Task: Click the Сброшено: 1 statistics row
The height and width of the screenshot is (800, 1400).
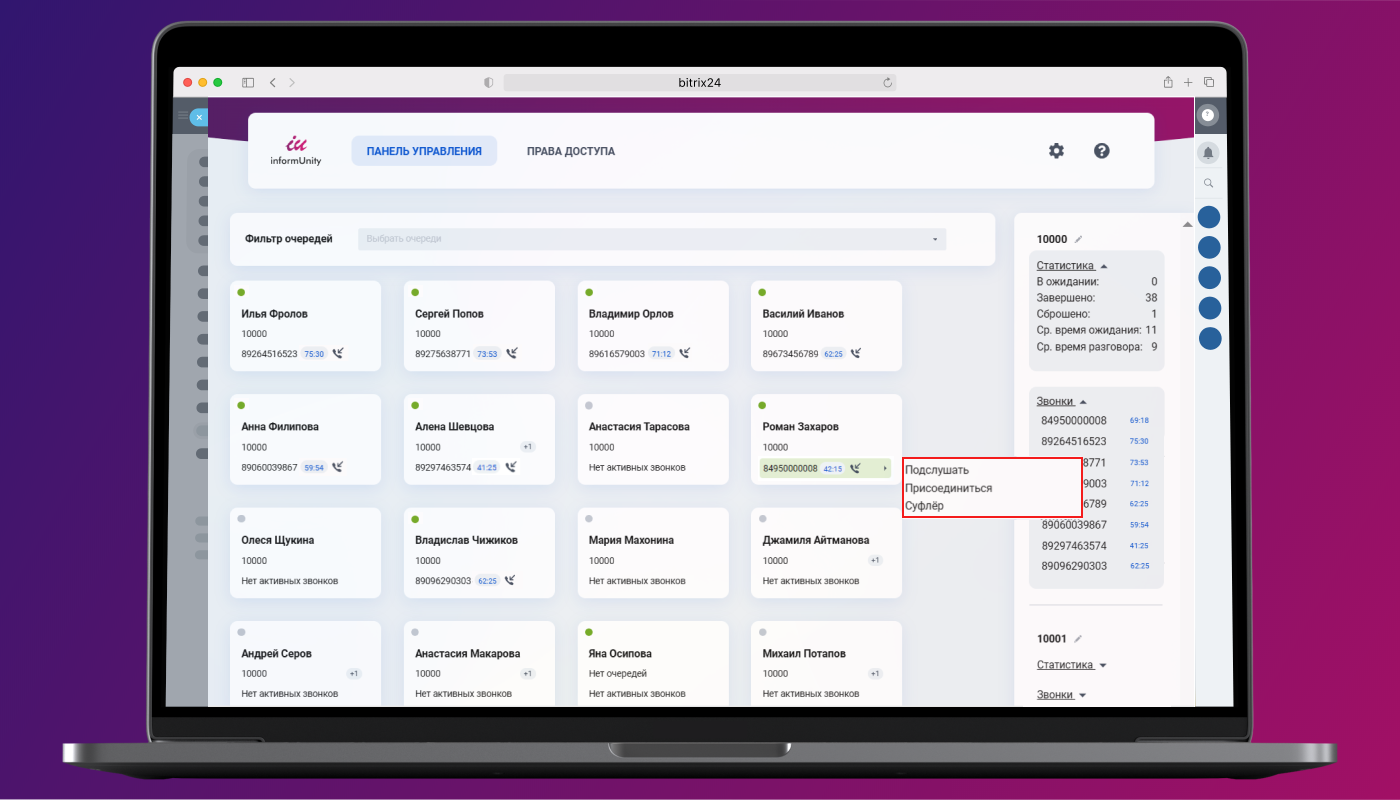Action: (1096, 314)
